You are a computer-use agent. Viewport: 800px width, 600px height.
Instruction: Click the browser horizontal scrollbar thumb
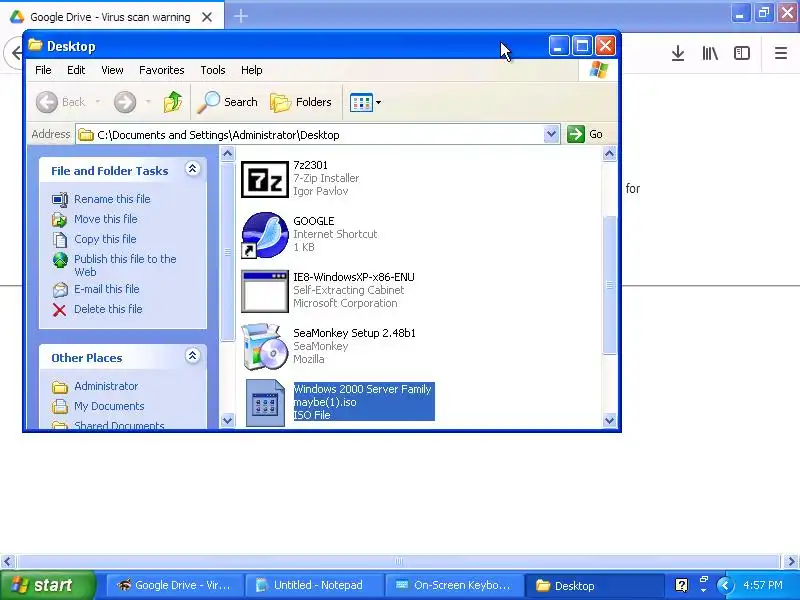point(399,561)
